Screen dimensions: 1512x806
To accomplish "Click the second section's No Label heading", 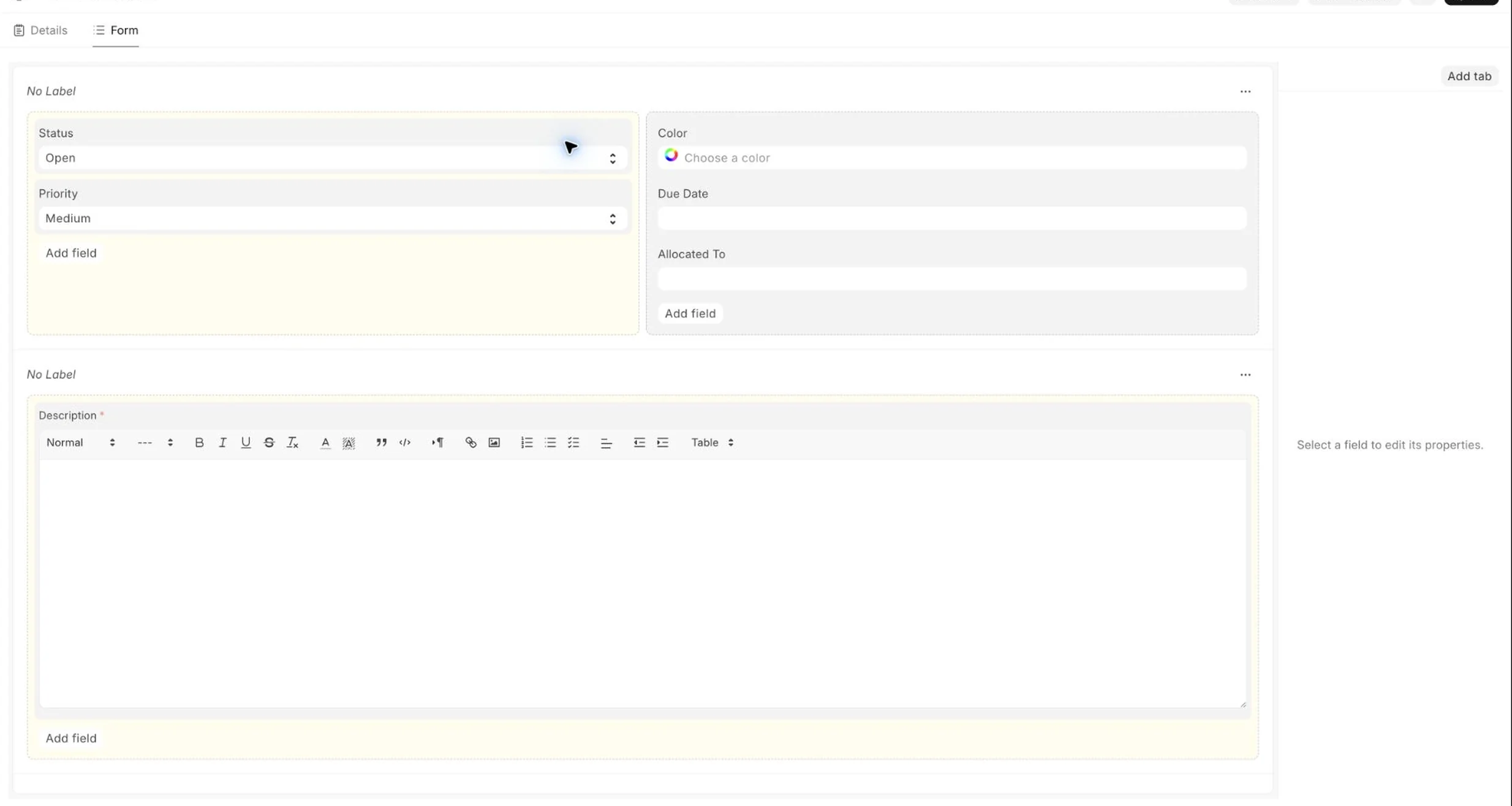I will click(51, 374).
